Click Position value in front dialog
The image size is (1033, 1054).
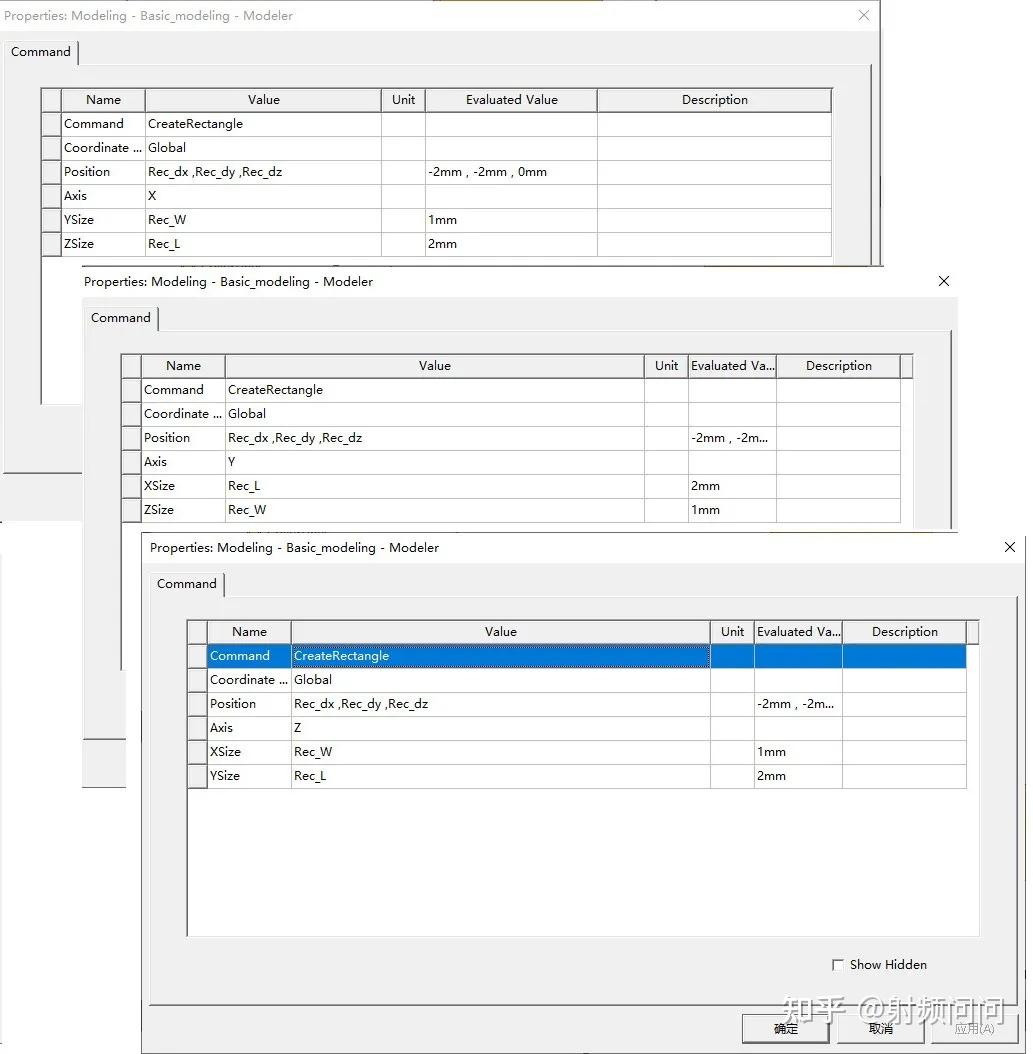pyautogui.click(x=501, y=704)
